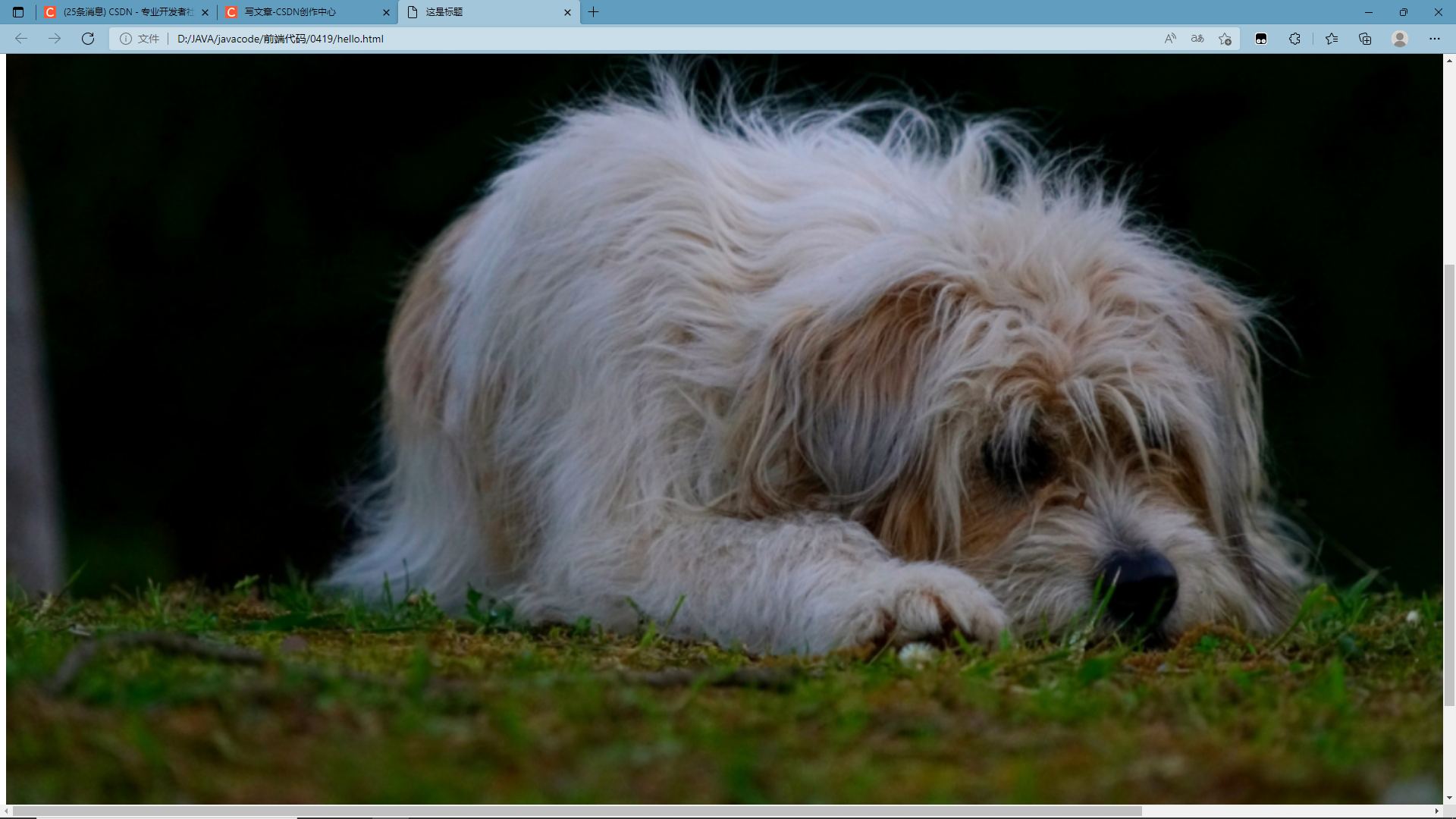This screenshot has width=1456, height=819.
Task: Open the Settings and more menu
Action: 1434,39
